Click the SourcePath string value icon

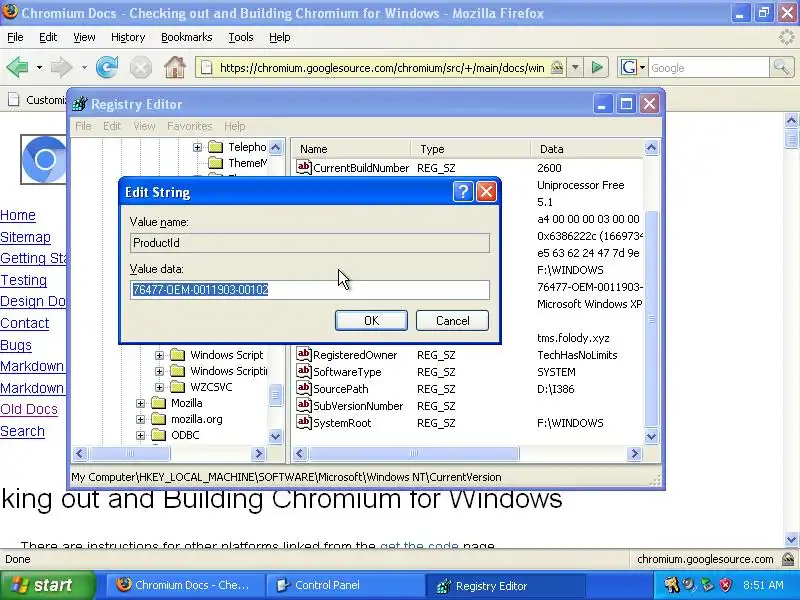pos(304,388)
